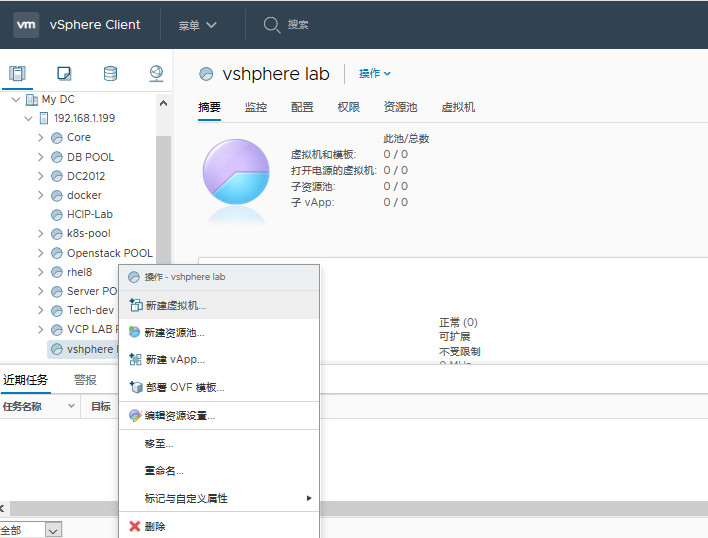Click the 搜索 search field
This screenshot has height=538, width=708.
click(298, 25)
